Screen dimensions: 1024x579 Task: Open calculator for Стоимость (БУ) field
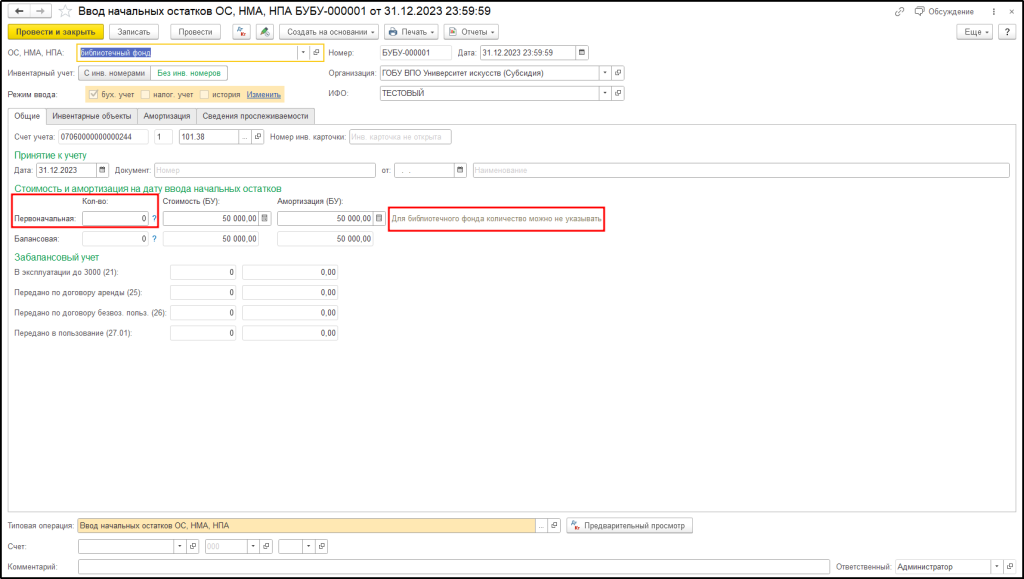(265, 218)
